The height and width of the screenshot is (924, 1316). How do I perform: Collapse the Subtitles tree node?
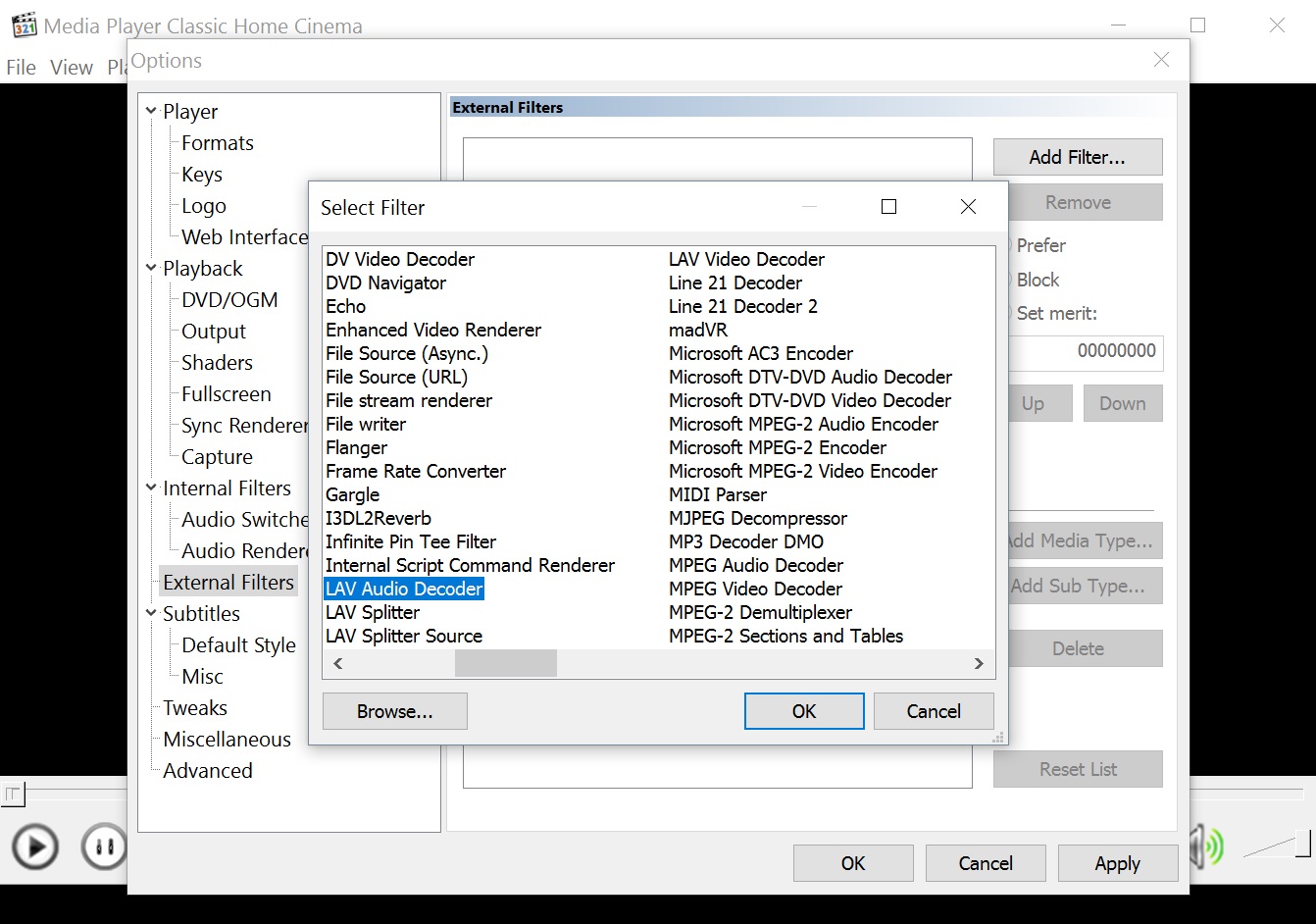[151, 613]
